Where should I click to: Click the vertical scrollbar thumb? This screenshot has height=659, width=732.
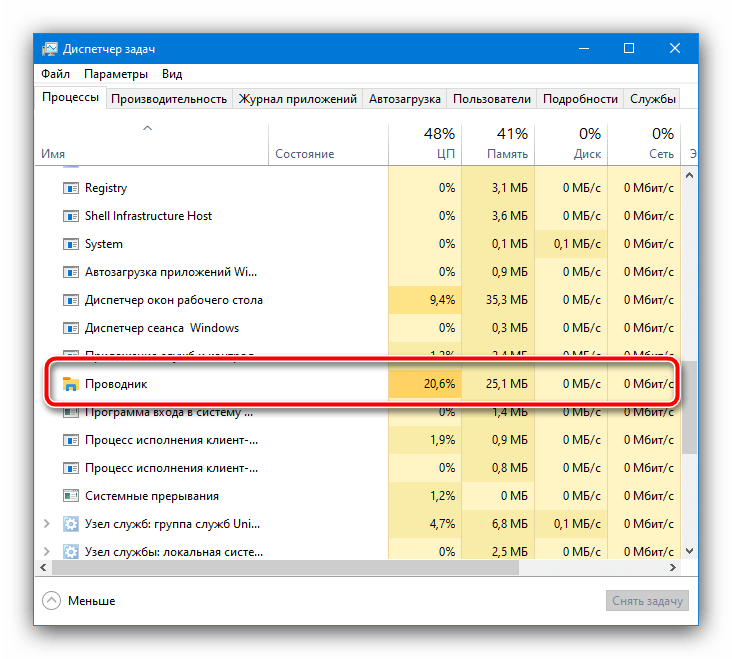point(690,407)
